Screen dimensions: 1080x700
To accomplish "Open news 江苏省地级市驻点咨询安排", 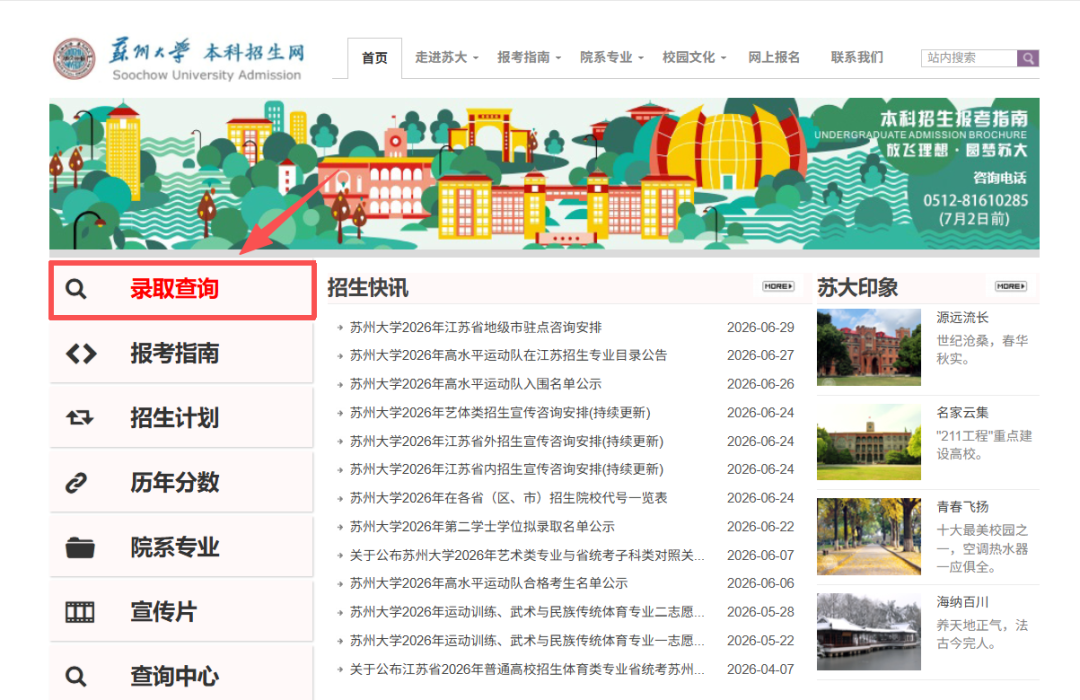I will [475, 327].
